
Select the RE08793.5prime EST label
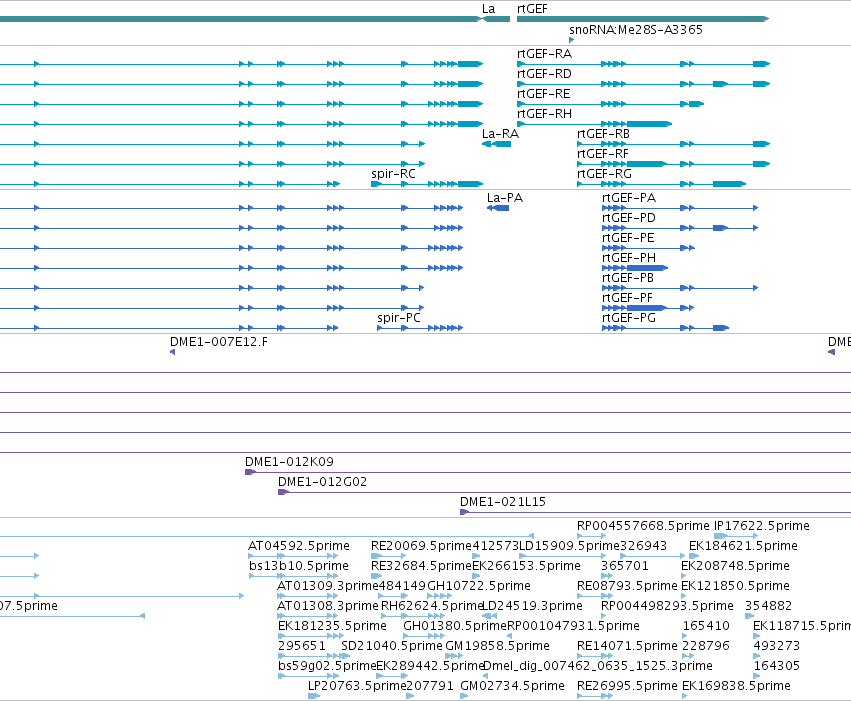pos(627,587)
